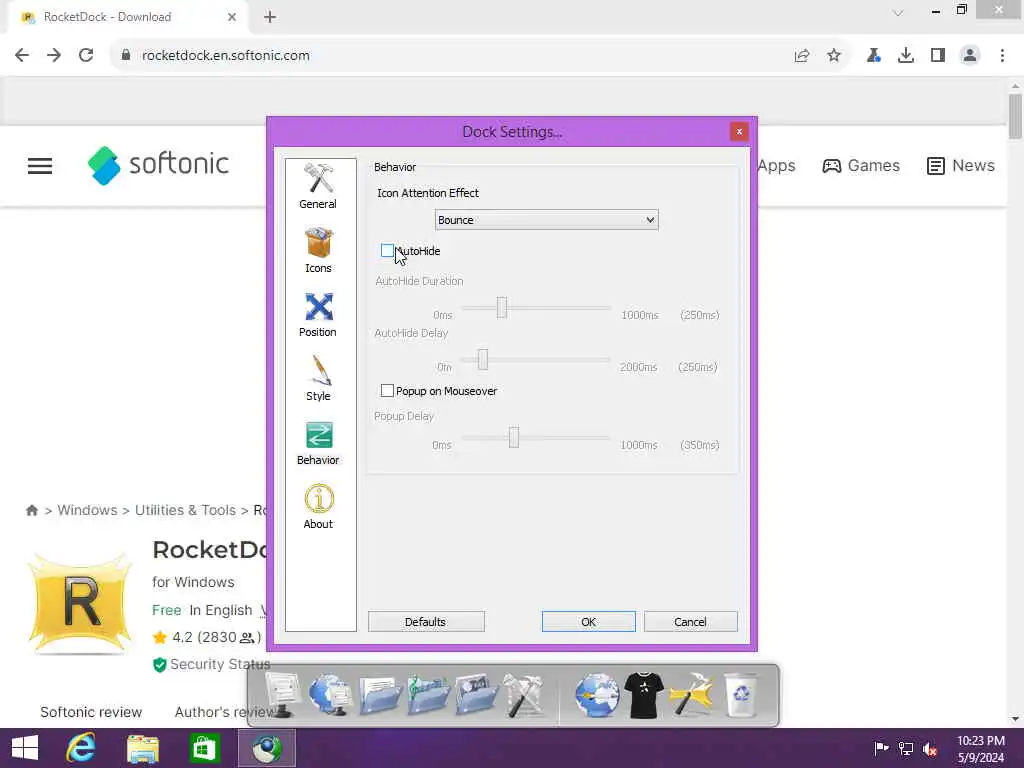1024x768 pixels.
Task: Click the RocketDock R app thumbnail
Action: 80,602
